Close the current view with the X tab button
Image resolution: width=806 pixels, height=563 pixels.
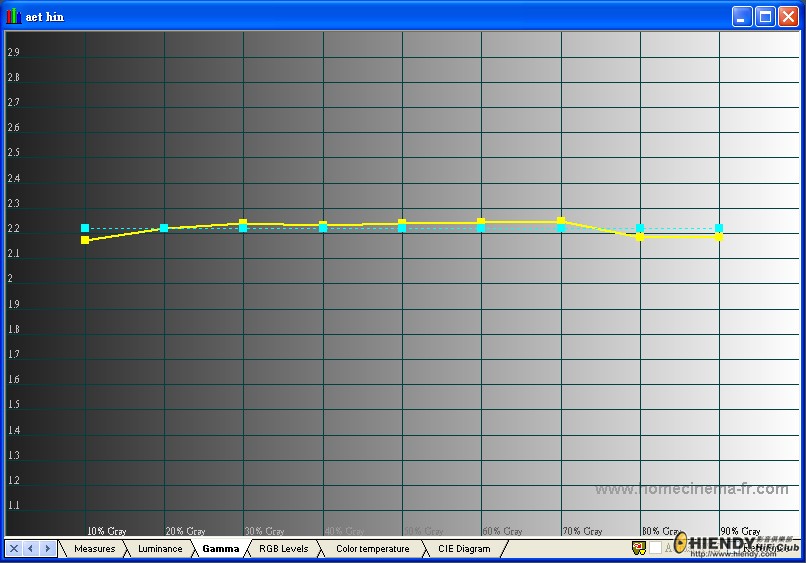pos(14,549)
